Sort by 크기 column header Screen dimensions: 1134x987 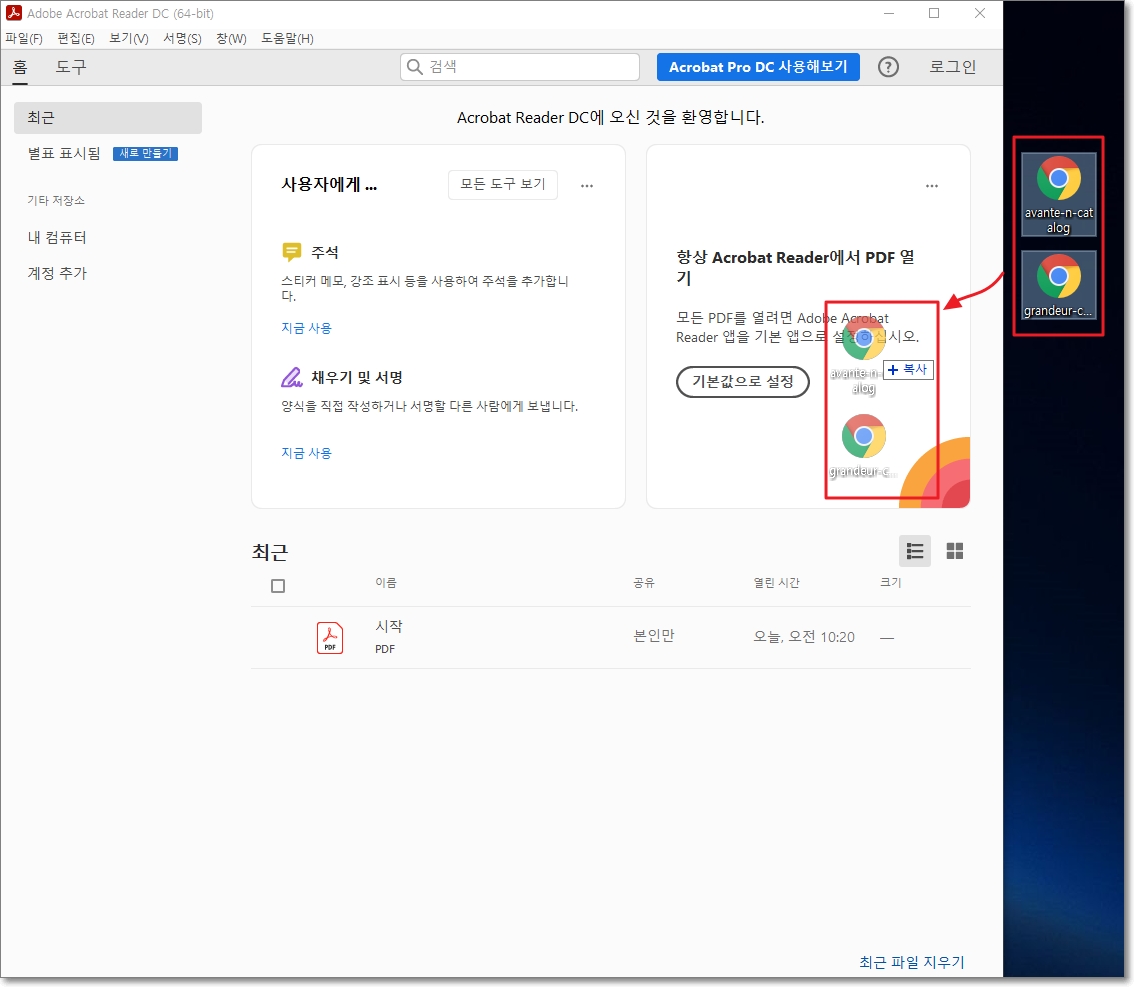(890, 583)
